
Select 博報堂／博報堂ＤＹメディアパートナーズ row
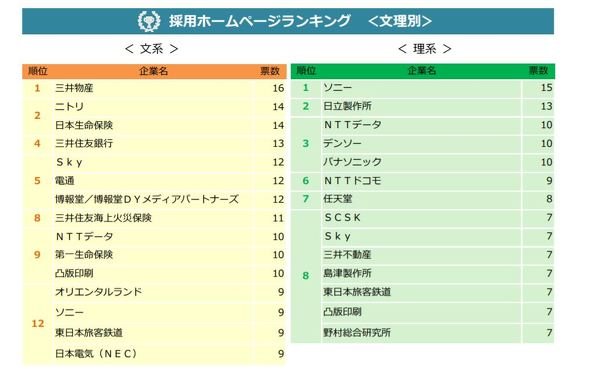154,199
